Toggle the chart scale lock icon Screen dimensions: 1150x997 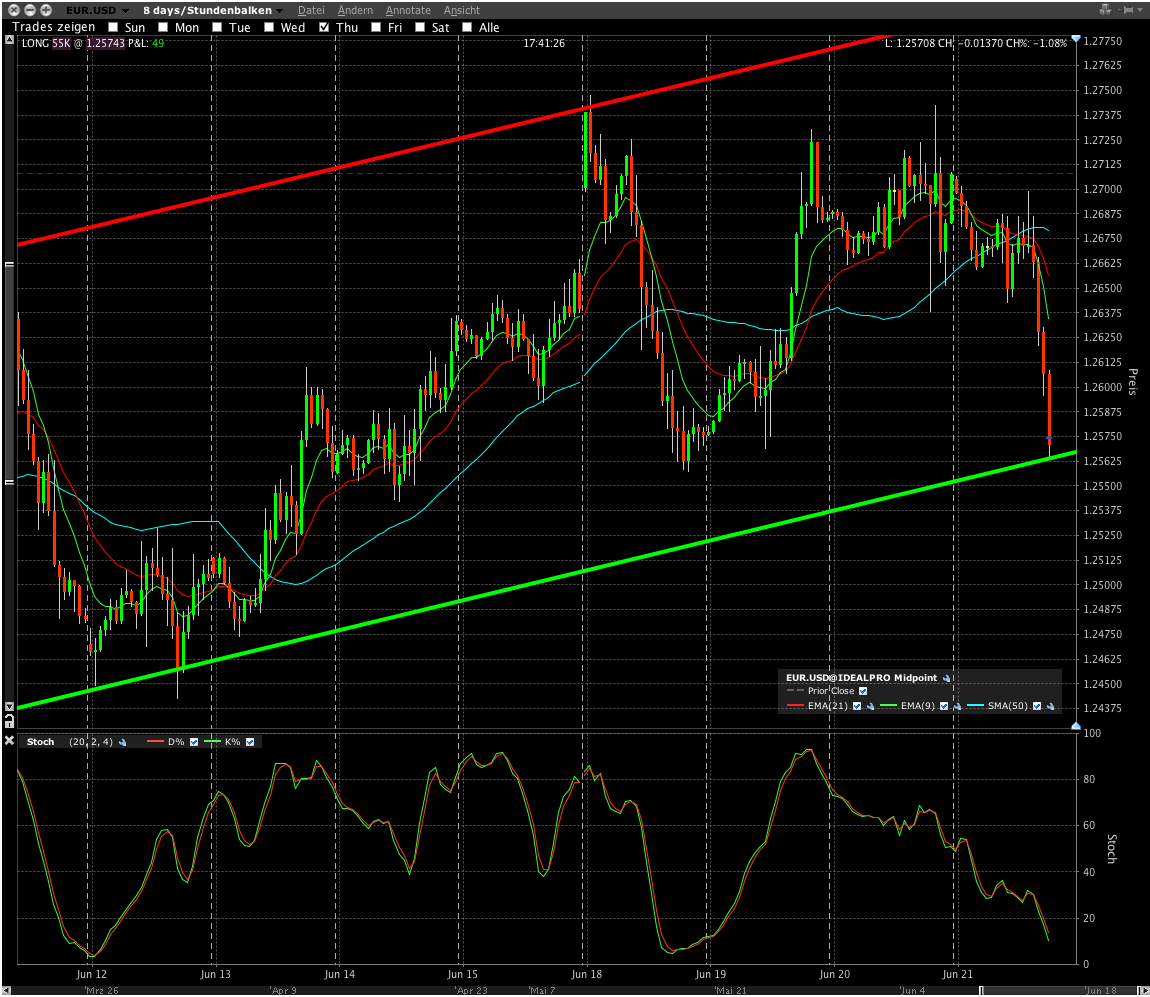tap(10, 722)
